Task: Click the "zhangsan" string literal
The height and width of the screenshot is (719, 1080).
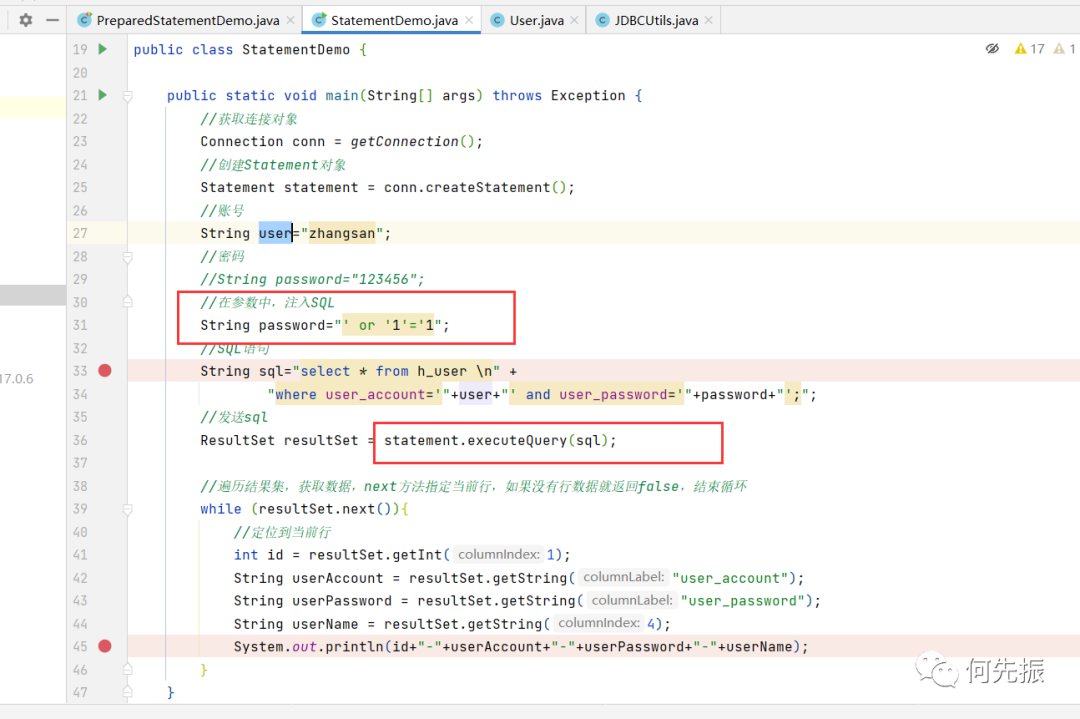Action: 342,233
